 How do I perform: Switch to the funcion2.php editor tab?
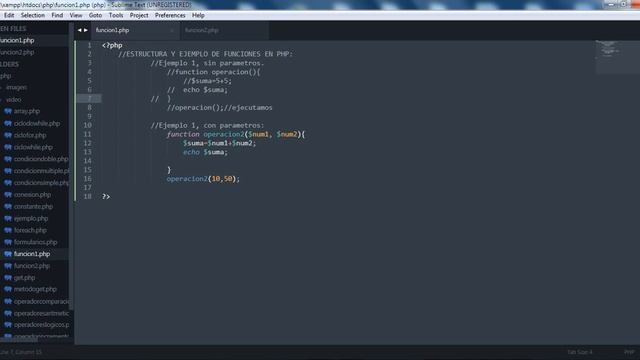click(x=224, y=31)
